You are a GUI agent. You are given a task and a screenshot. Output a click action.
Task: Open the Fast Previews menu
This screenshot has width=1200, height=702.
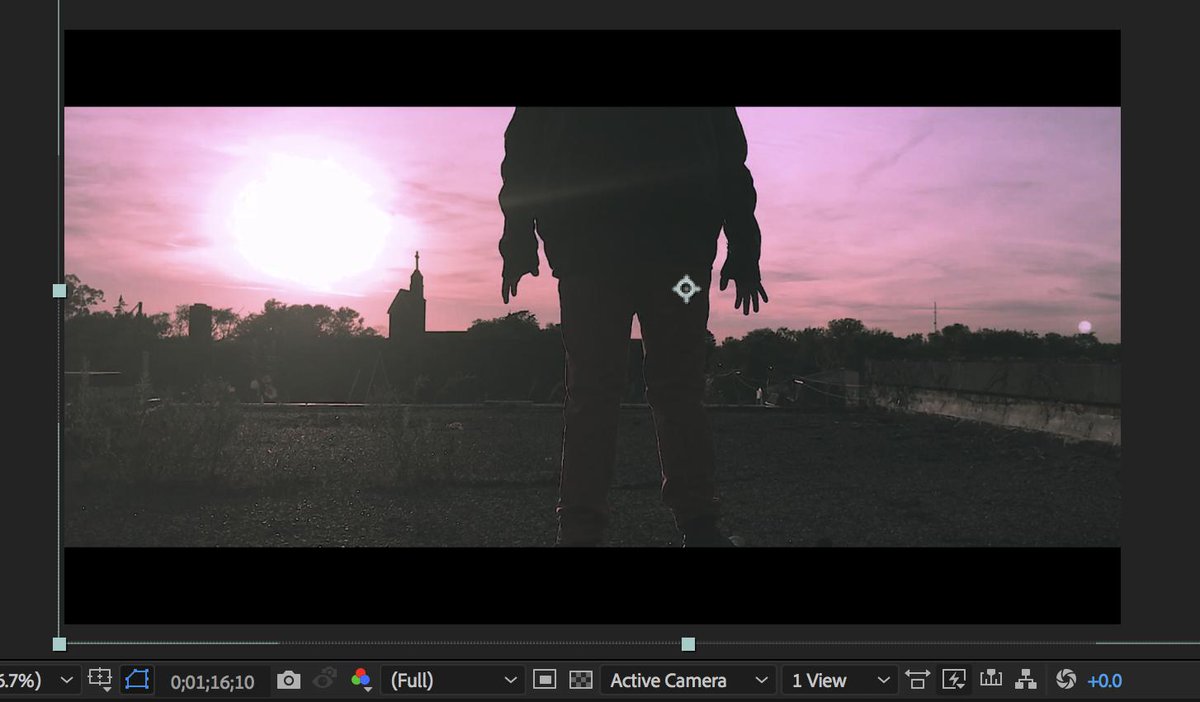[x=953, y=680]
